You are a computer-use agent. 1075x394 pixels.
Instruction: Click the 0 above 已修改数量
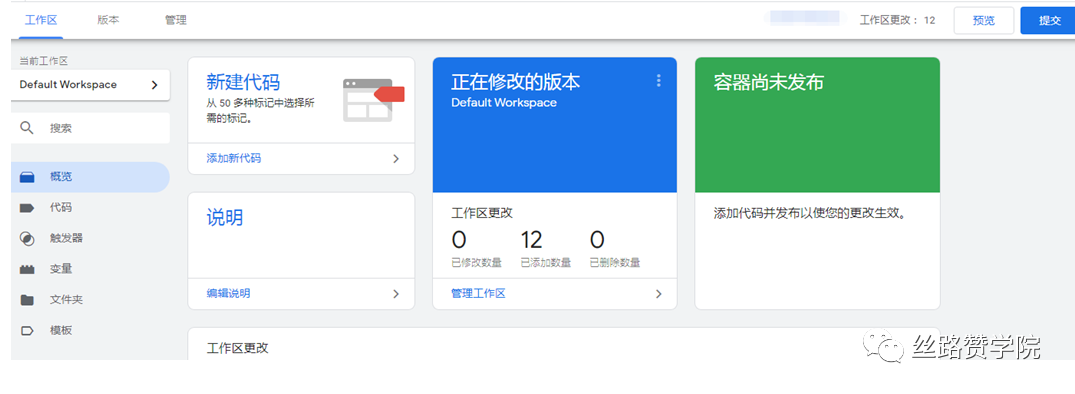pyautogui.click(x=459, y=240)
